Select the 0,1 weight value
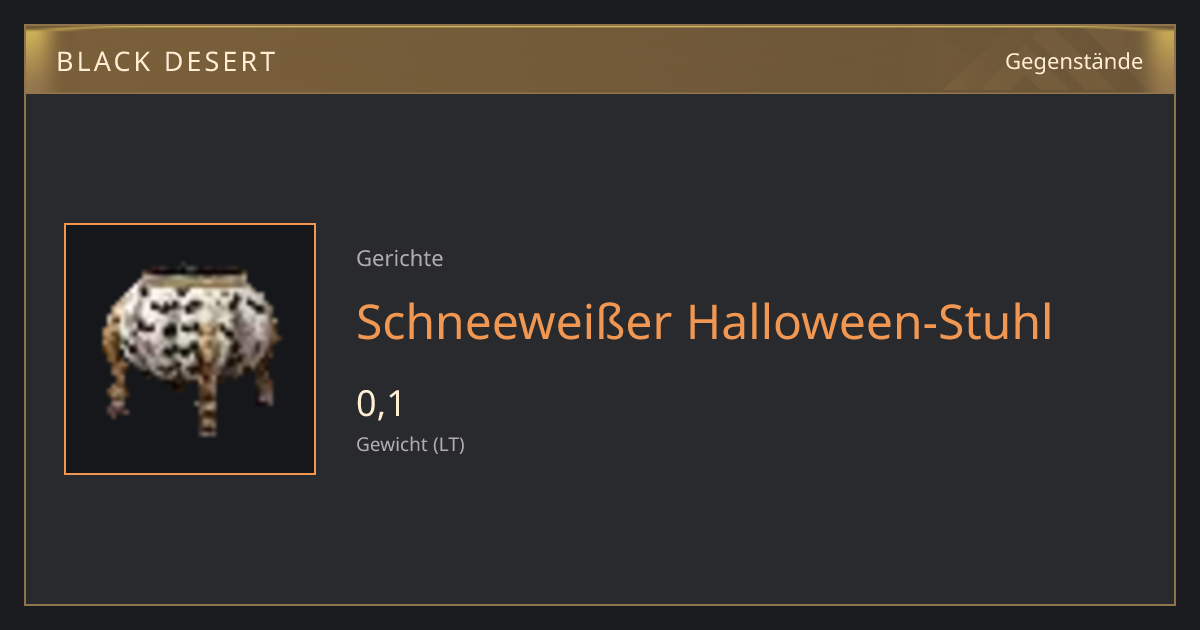The width and height of the screenshot is (1200, 630). pyautogui.click(x=380, y=404)
